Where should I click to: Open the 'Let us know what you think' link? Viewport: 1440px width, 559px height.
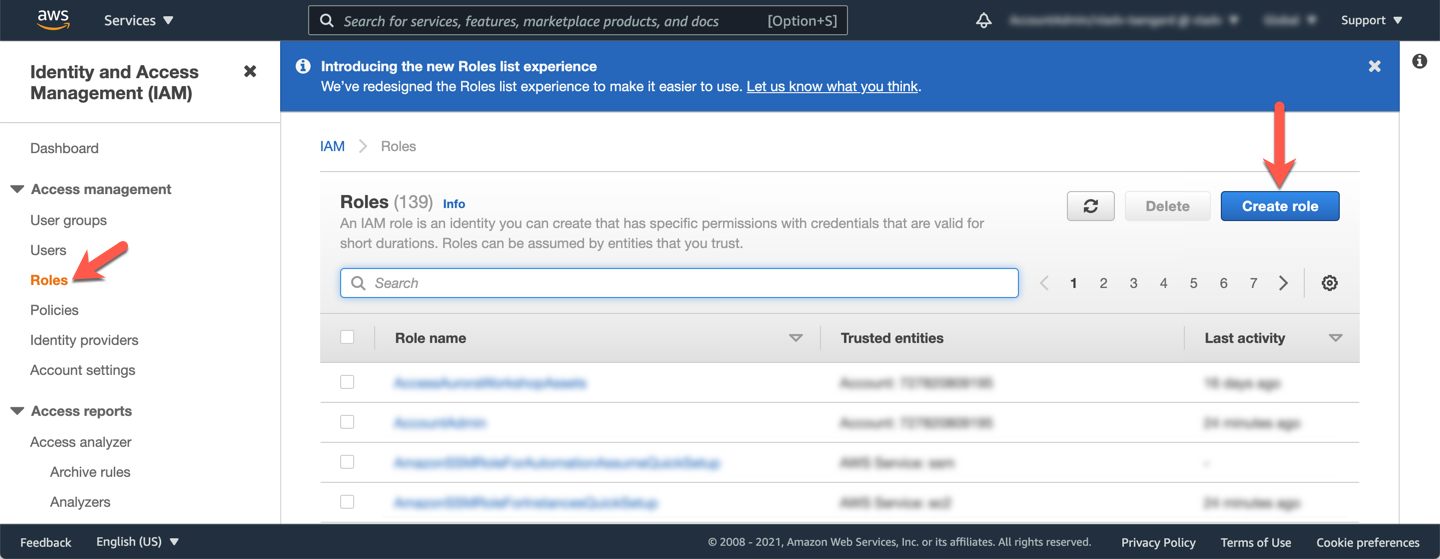pos(832,86)
